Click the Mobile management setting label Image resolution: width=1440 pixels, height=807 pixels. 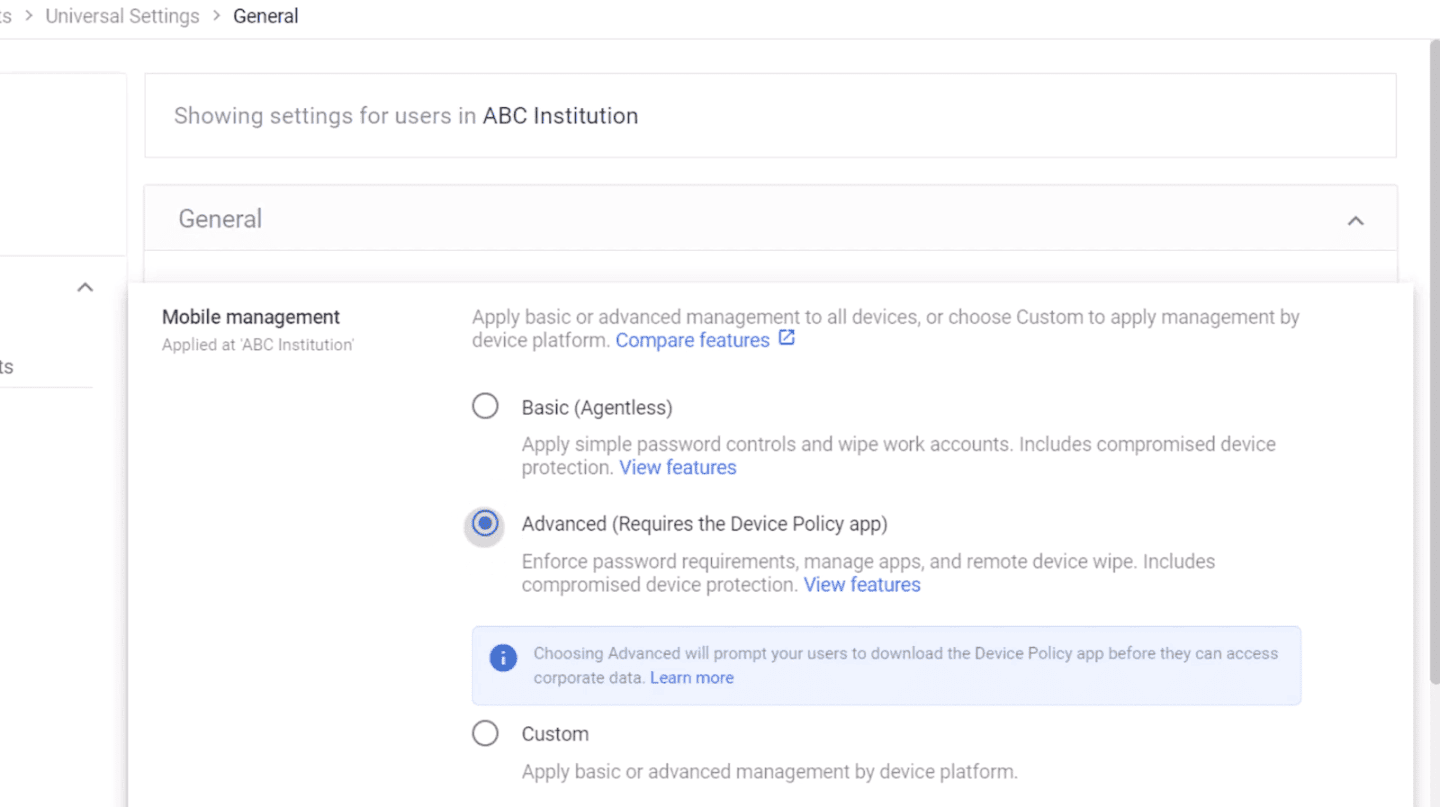(x=251, y=317)
